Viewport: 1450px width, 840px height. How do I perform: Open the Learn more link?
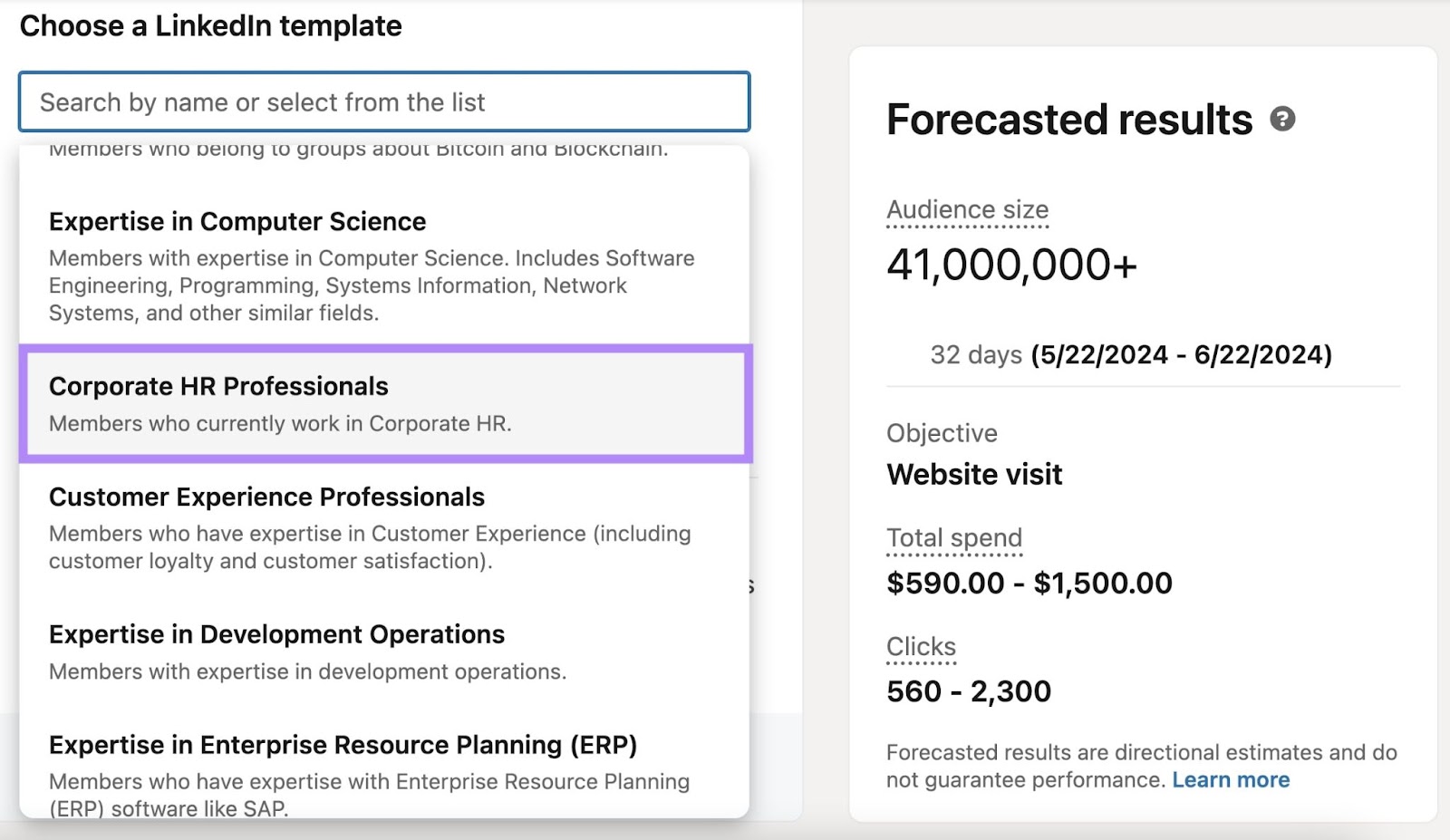click(1231, 779)
